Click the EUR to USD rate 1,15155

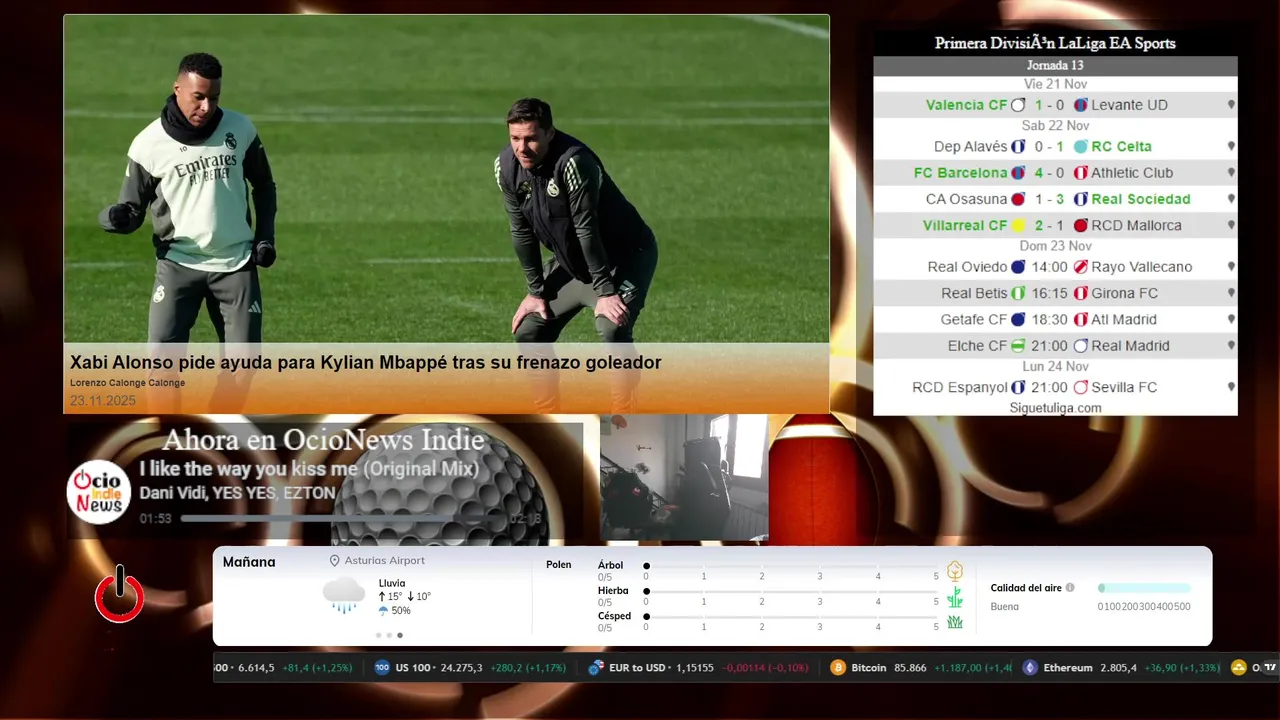[x=695, y=668]
